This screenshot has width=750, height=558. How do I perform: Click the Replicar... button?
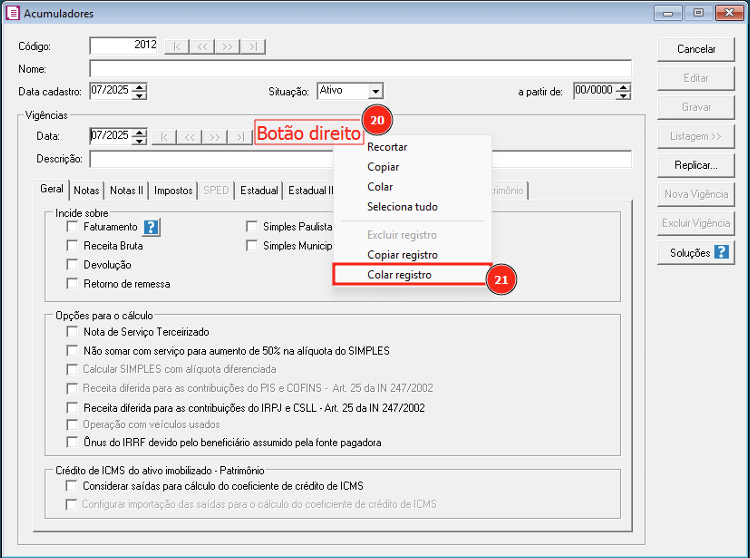tap(696, 165)
